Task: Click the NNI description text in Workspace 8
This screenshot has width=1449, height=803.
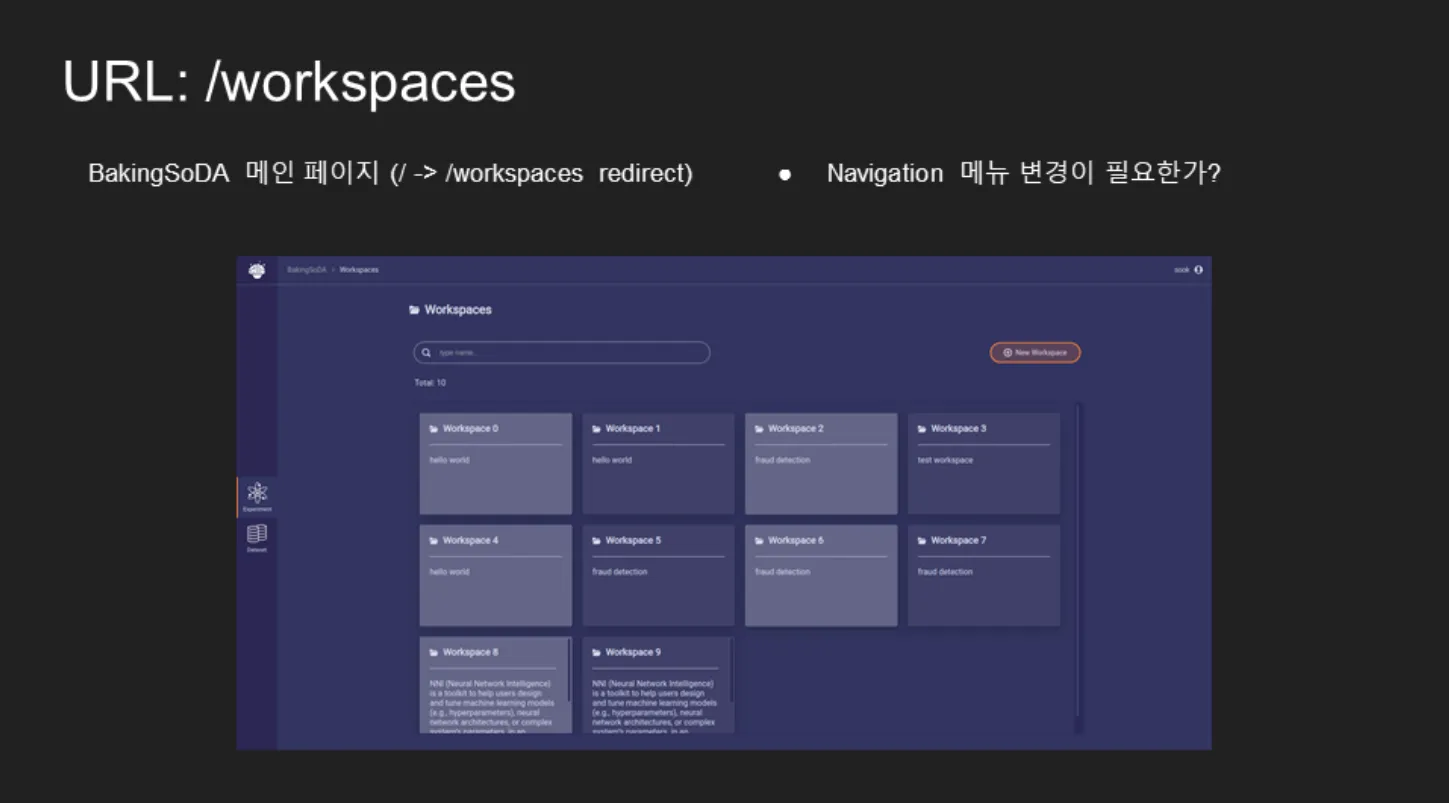Action: point(491,707)
